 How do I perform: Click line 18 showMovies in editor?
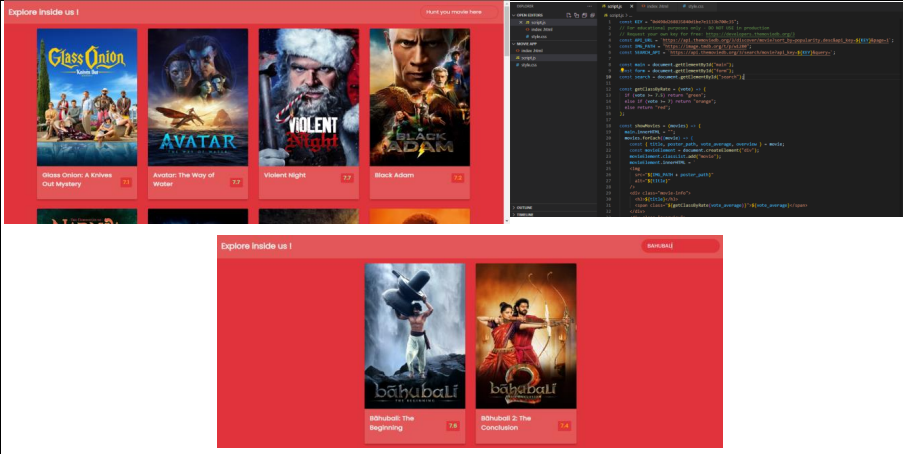point(660,126)
